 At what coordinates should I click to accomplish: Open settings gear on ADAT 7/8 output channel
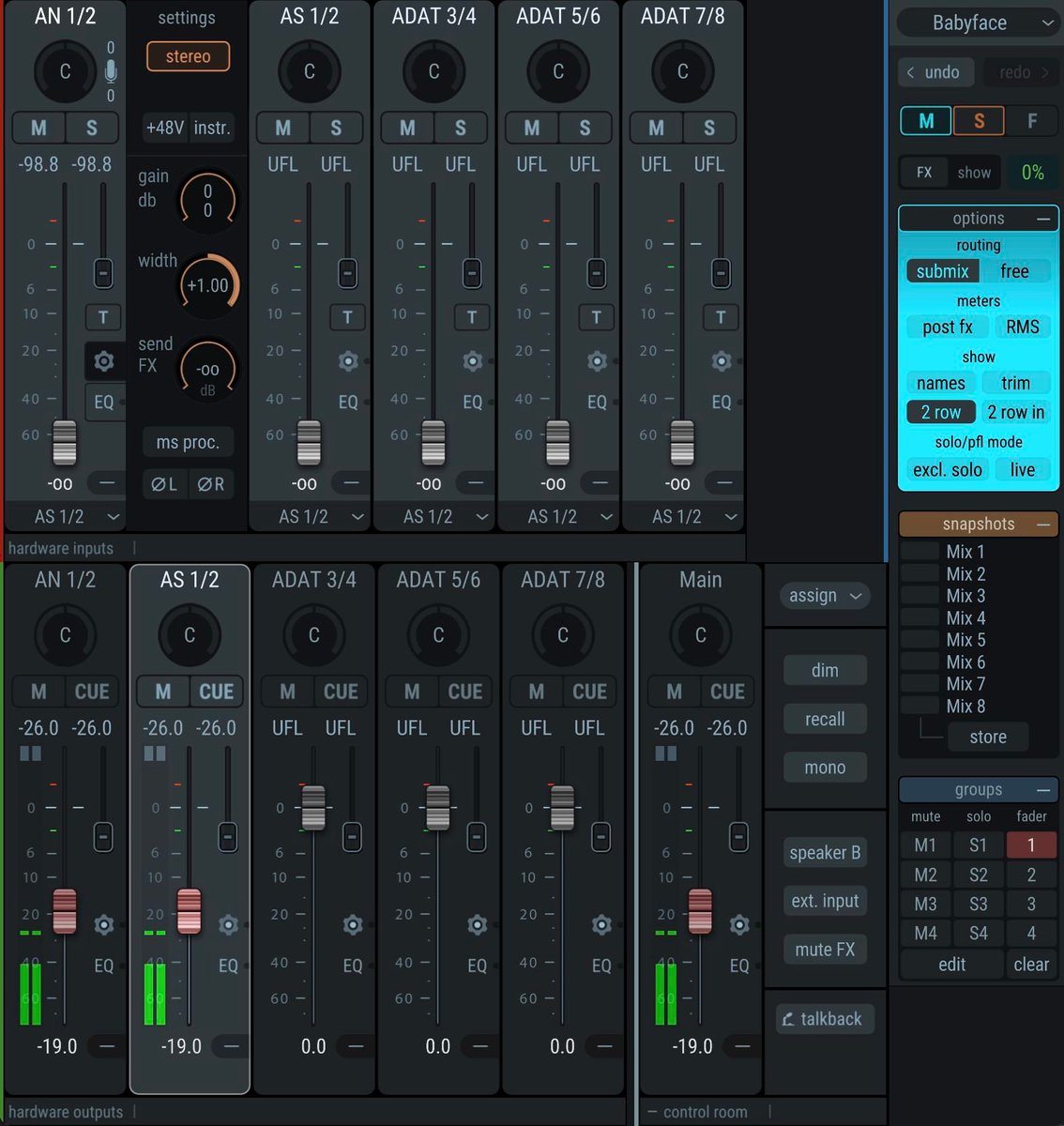click(601, 925)
